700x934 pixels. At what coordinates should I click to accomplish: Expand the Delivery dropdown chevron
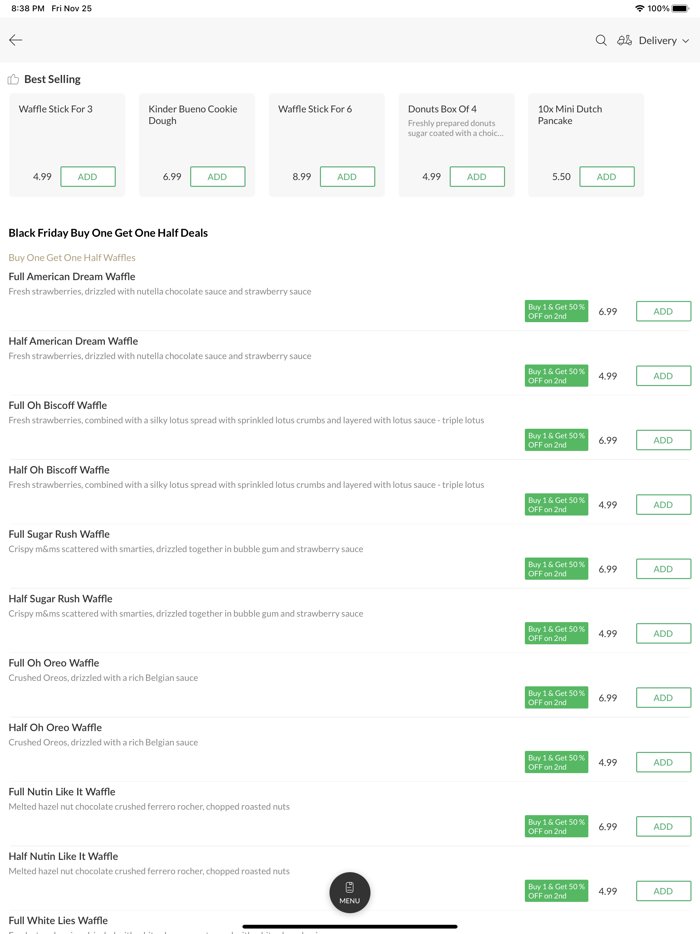click(686, 41)
